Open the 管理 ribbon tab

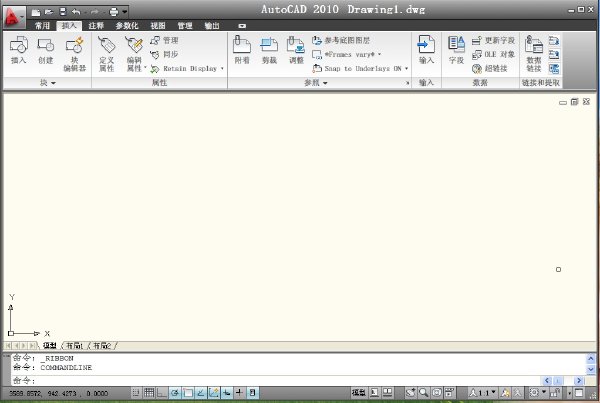185,26
